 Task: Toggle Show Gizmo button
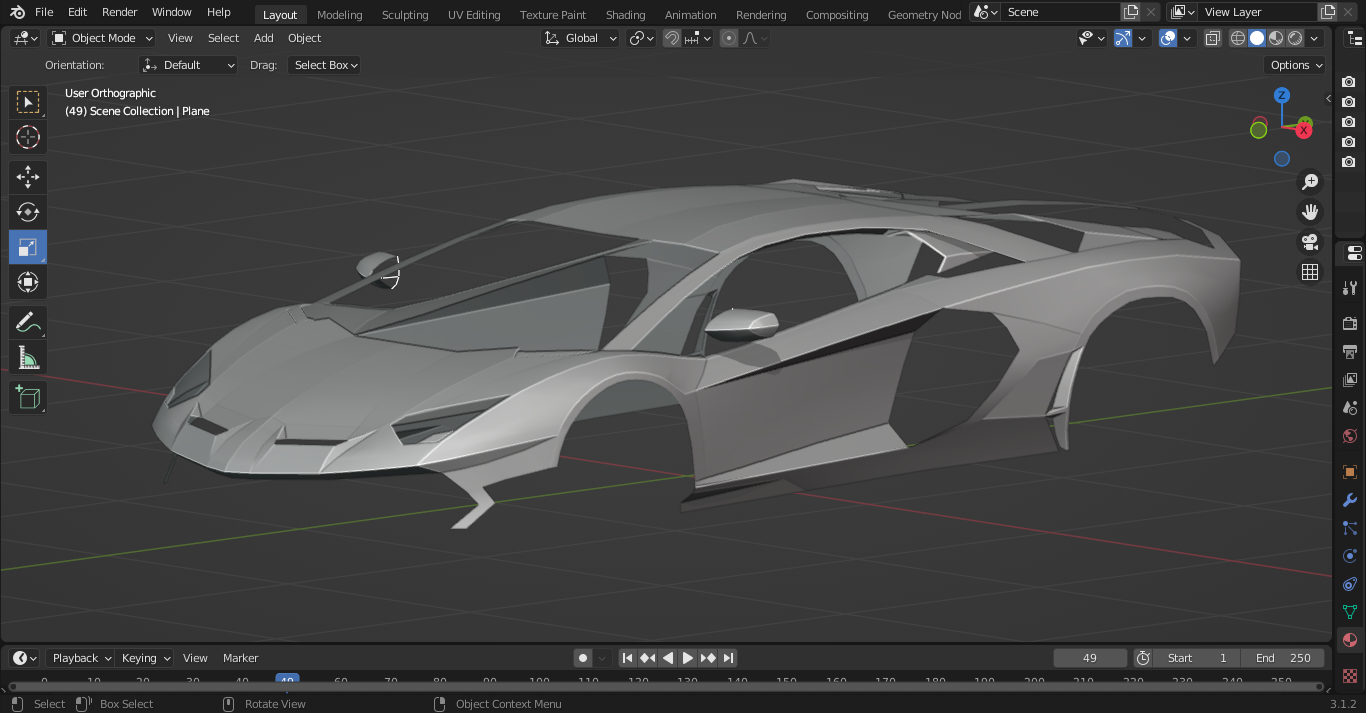[1123, 38]
